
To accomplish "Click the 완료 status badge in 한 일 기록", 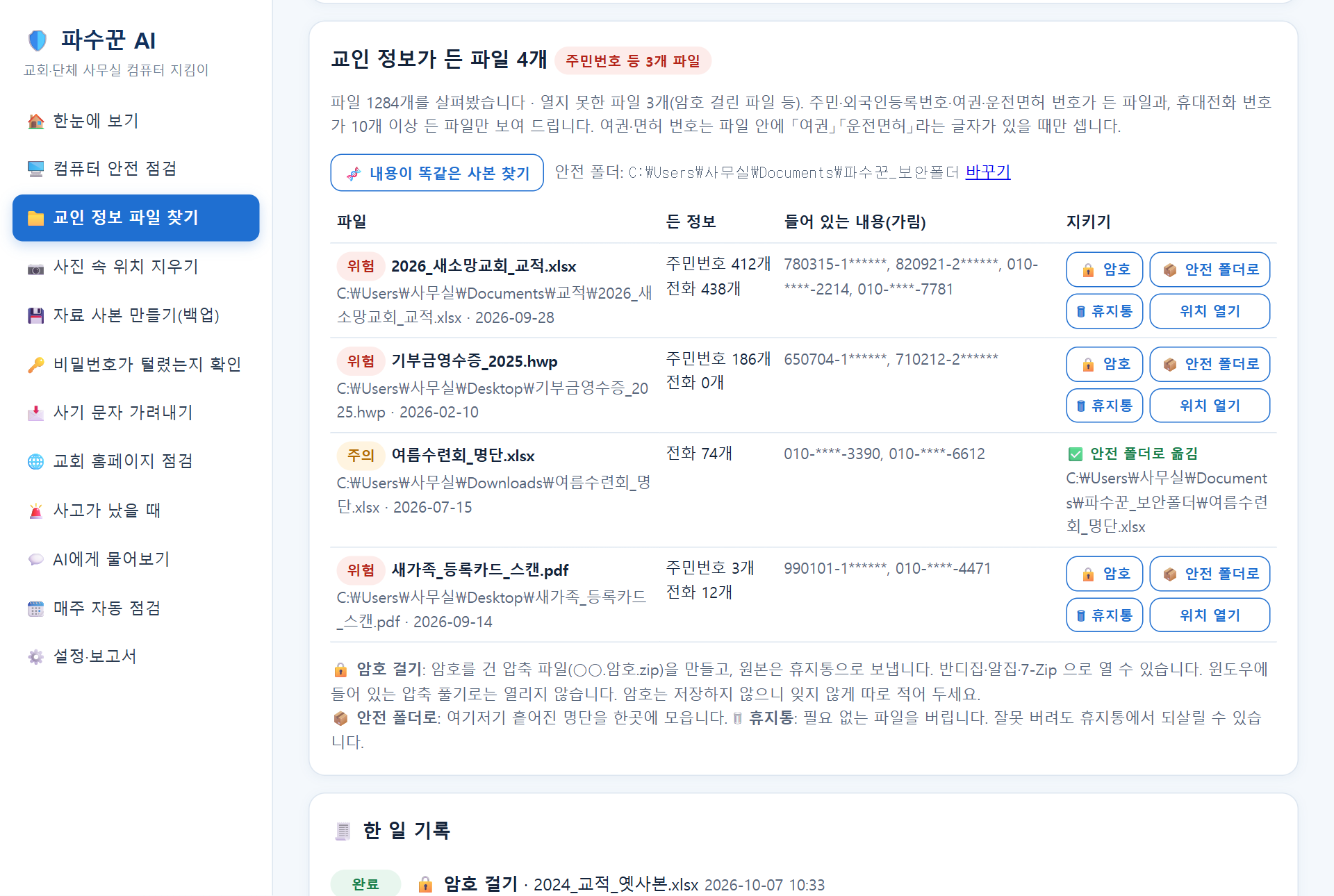I will click(365, 883).
